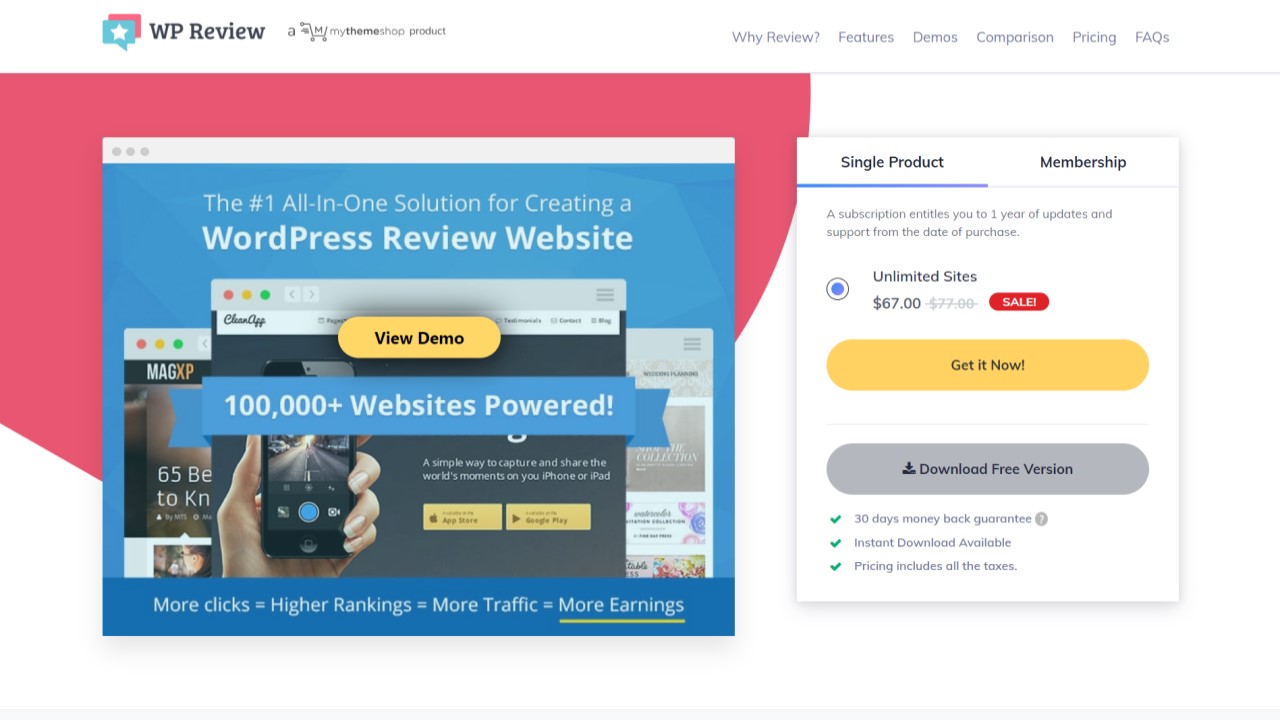Click the back arrow in the CleanApp mockup toolbar

[x=290, y=295]
